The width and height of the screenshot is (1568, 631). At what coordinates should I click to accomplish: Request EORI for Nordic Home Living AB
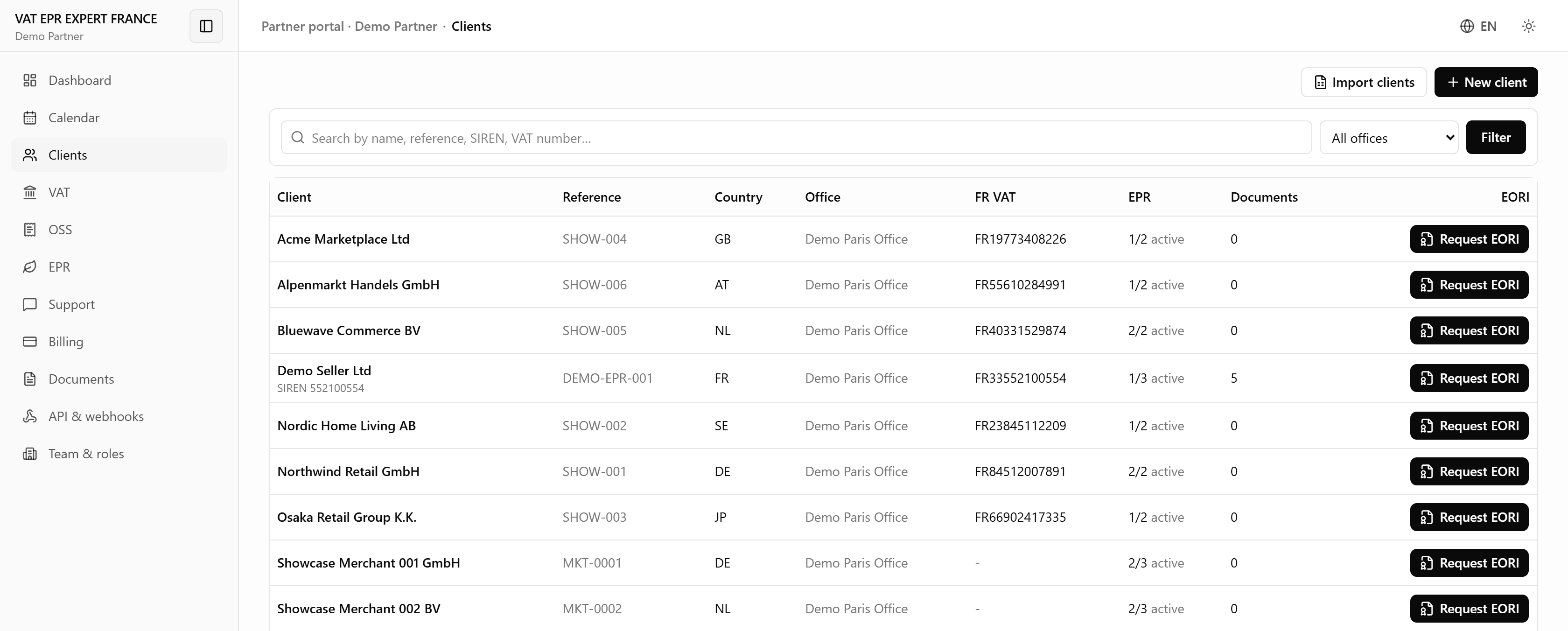tap(1469, 425)
